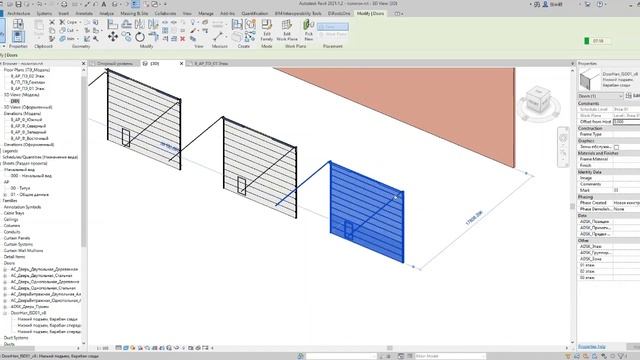Click Edit Family button in Mode panel

pyautogui.click(x=267, y=30)
